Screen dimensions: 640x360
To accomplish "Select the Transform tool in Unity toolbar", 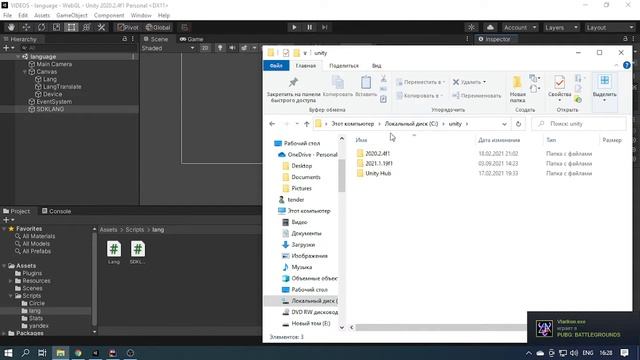I will 86,27.
